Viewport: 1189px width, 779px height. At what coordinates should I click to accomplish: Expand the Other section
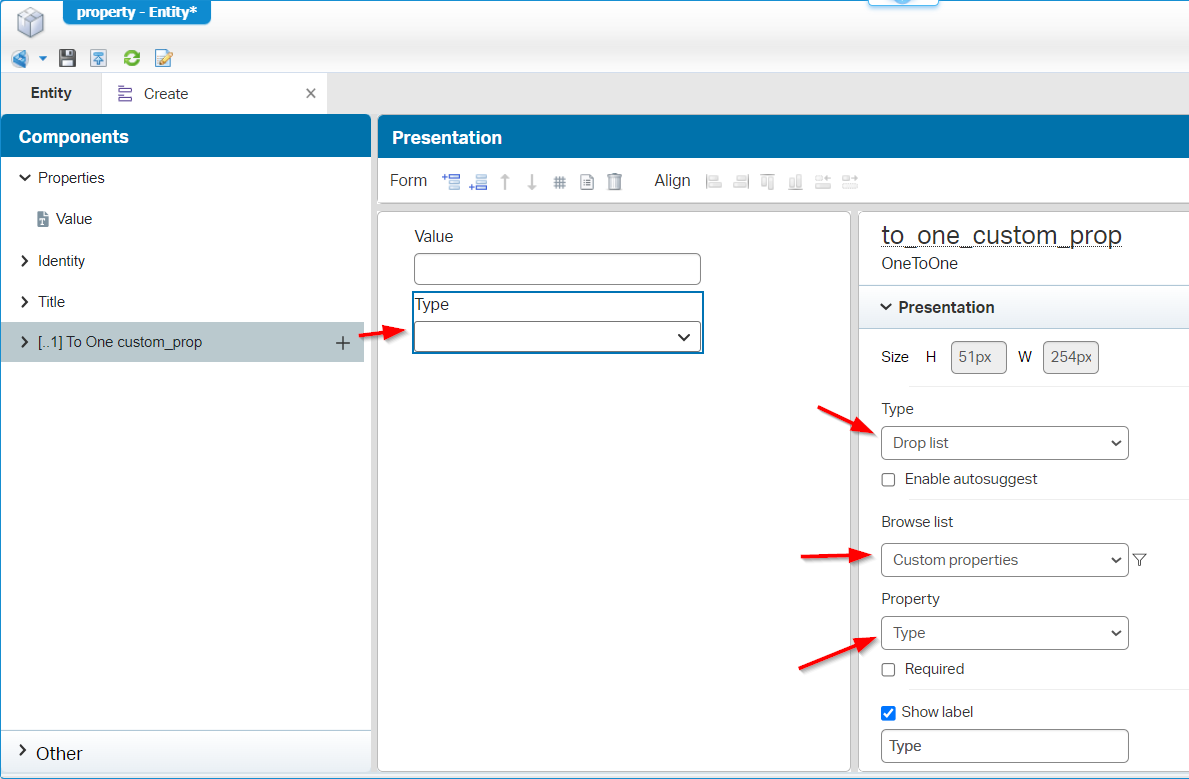[24, 752]
